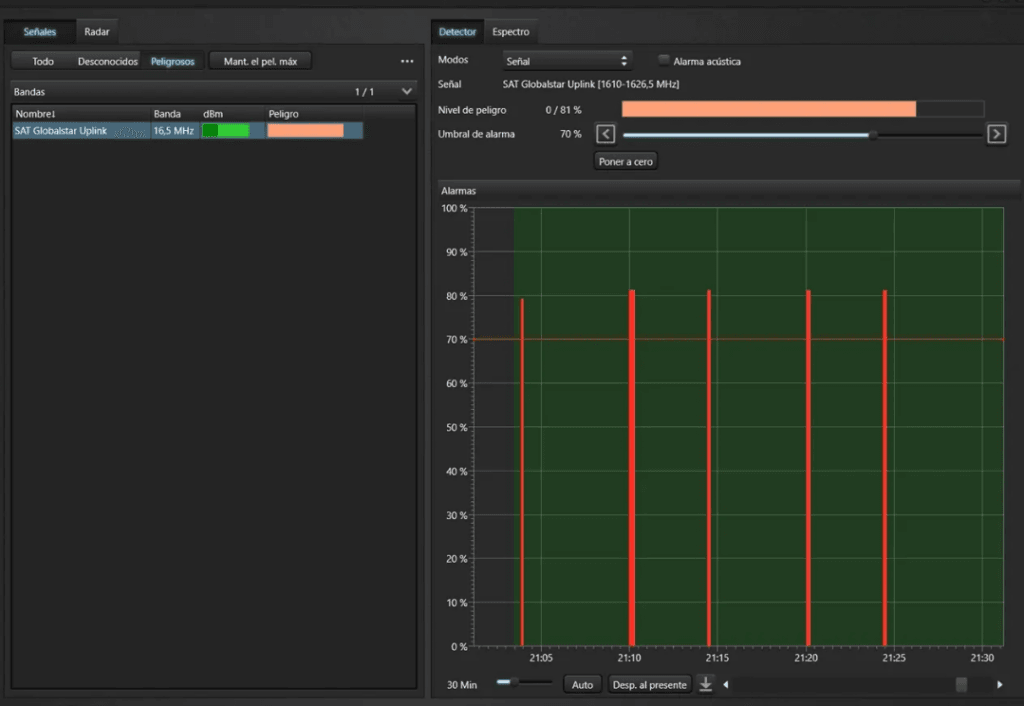
Task: Click right arrow to increase alarm threshold
Action: pyautogui.click(x=996, y=134)
